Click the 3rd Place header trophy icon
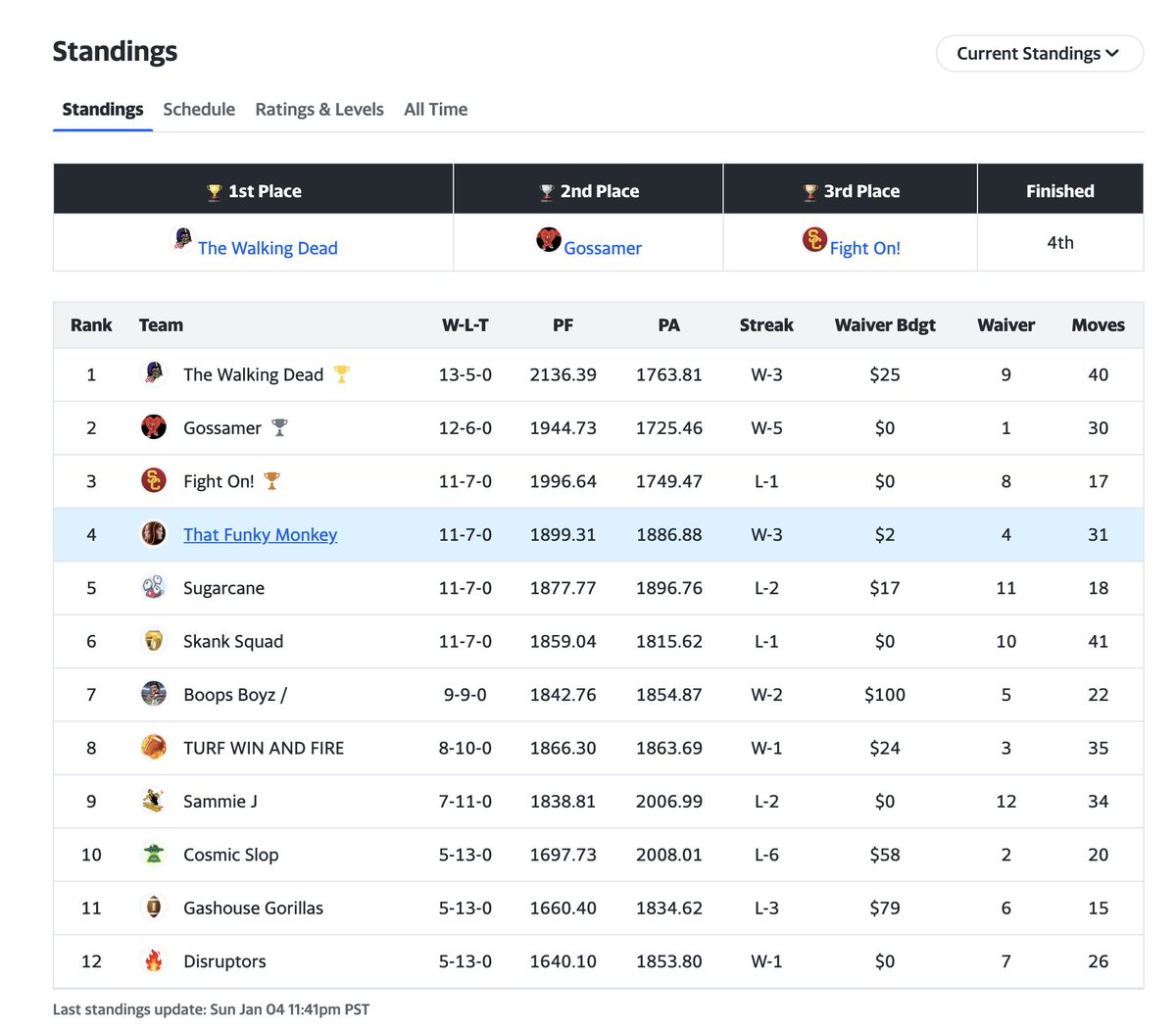Viewport: 1176px width, 1032px height. tap(810, 192)
